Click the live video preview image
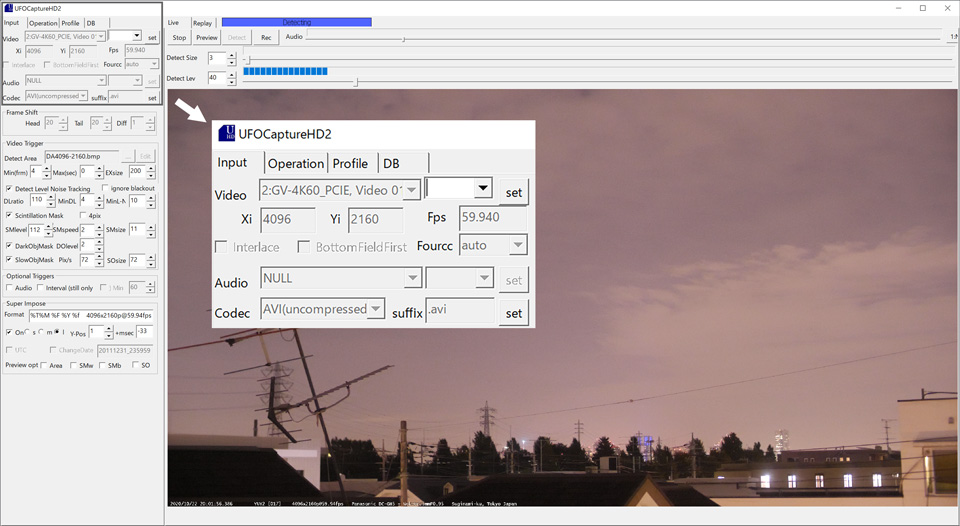 563,298
